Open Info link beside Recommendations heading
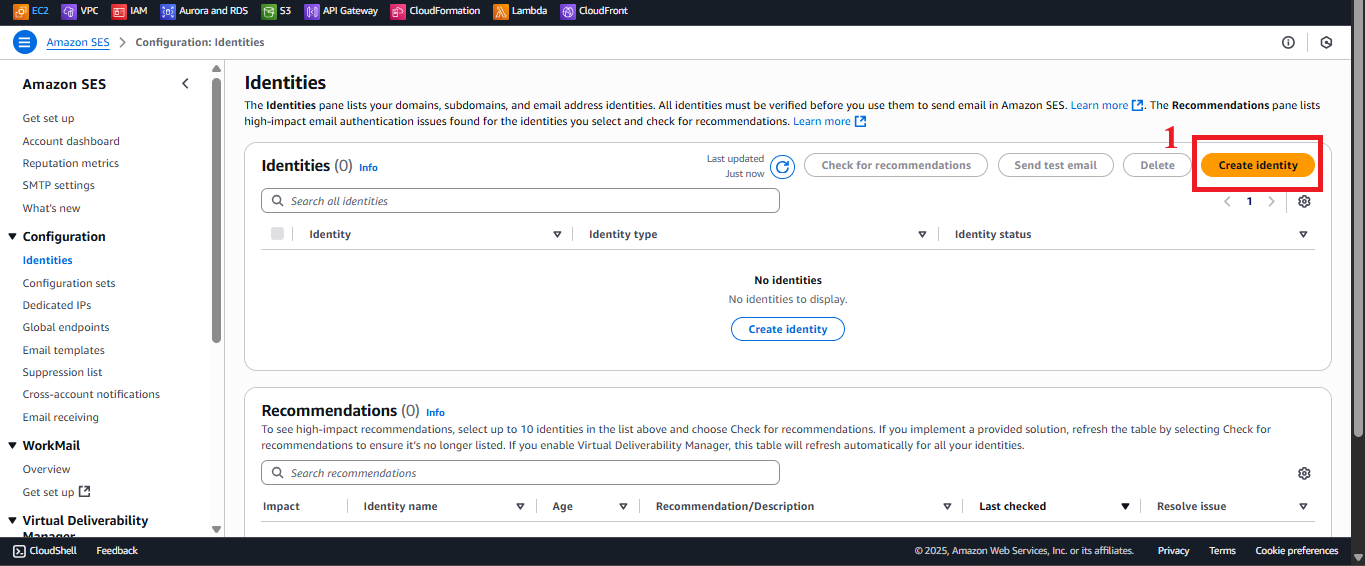This screenshot has height=566, width=1365. pyautogui.click(x=435, y=412)
